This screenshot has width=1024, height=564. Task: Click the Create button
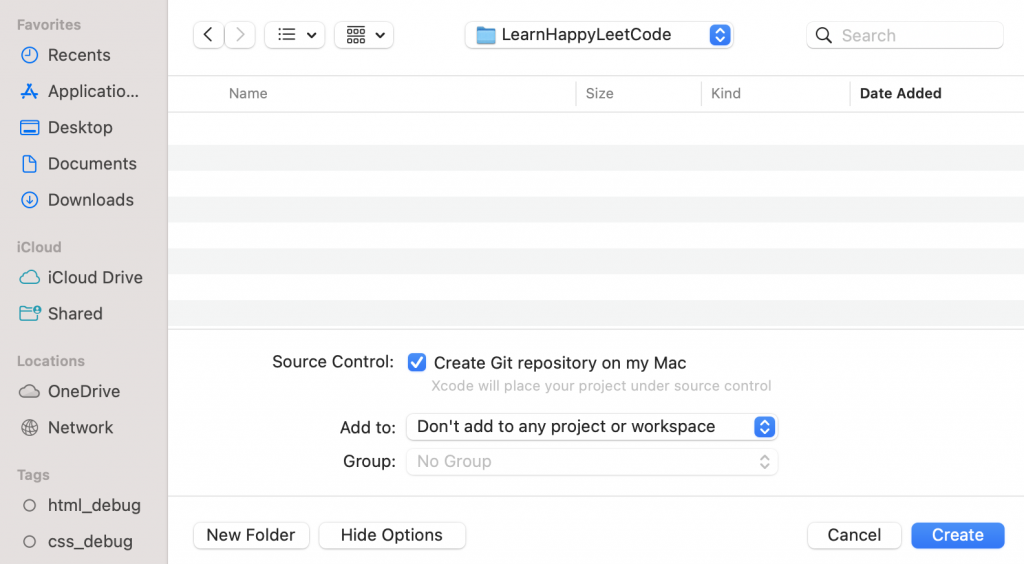957,535
